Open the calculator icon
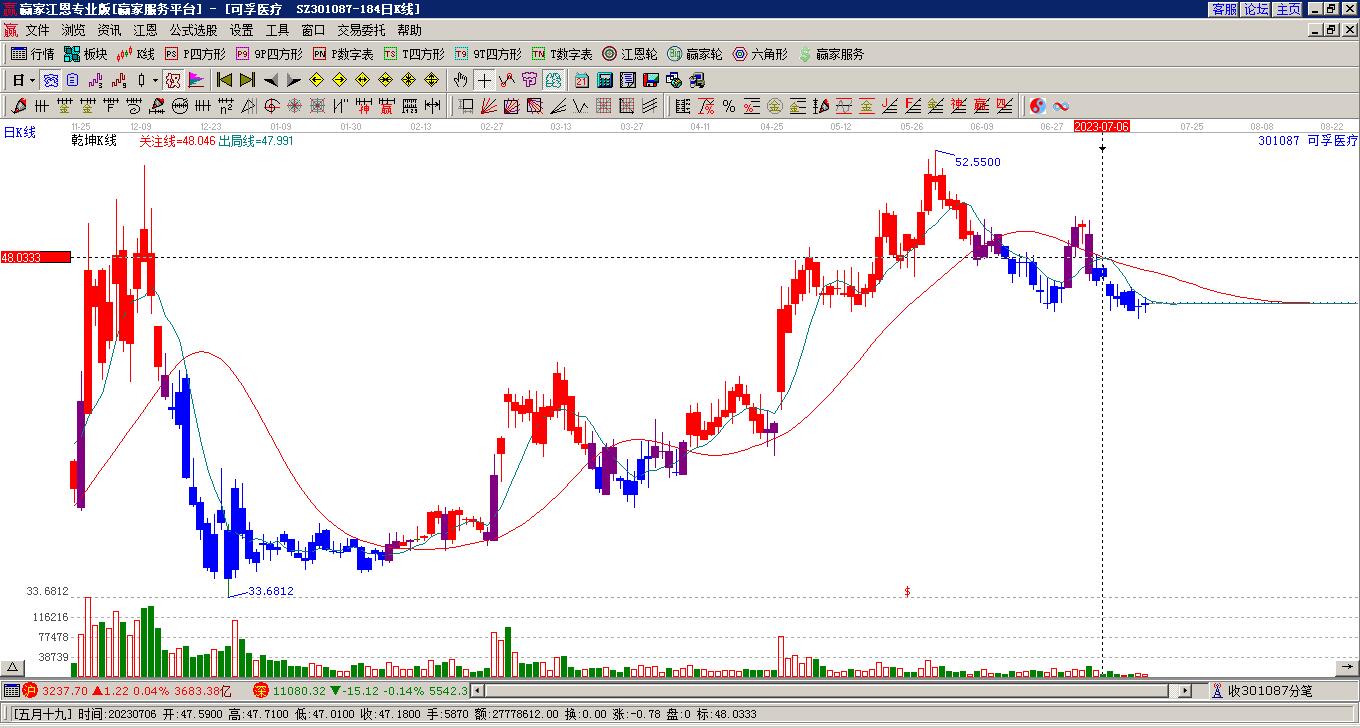The width and height of the screenshot is (1360, 728). point(605,80)
